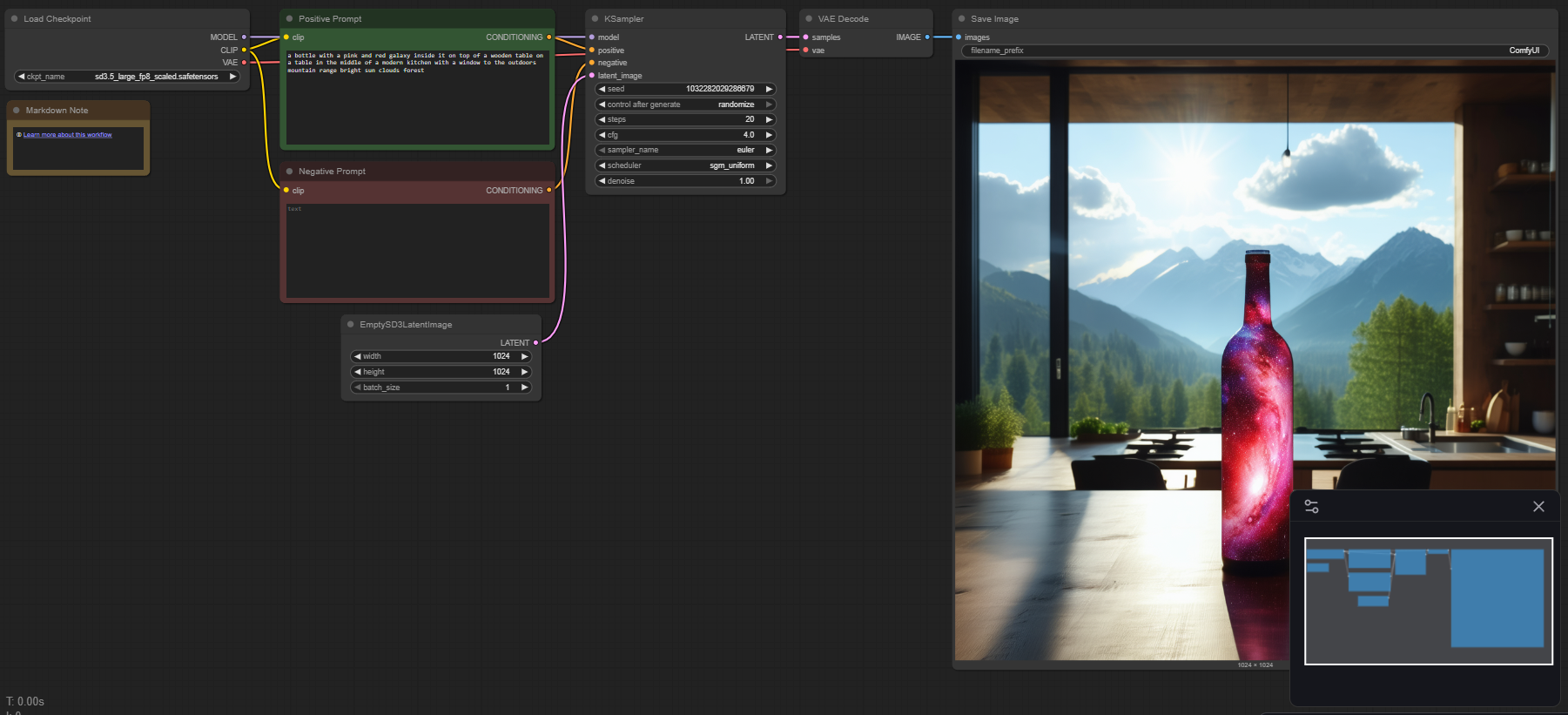Click the KSampler LATENT output connector
The width and height of the screenshot is (1568, 715).
780,37
